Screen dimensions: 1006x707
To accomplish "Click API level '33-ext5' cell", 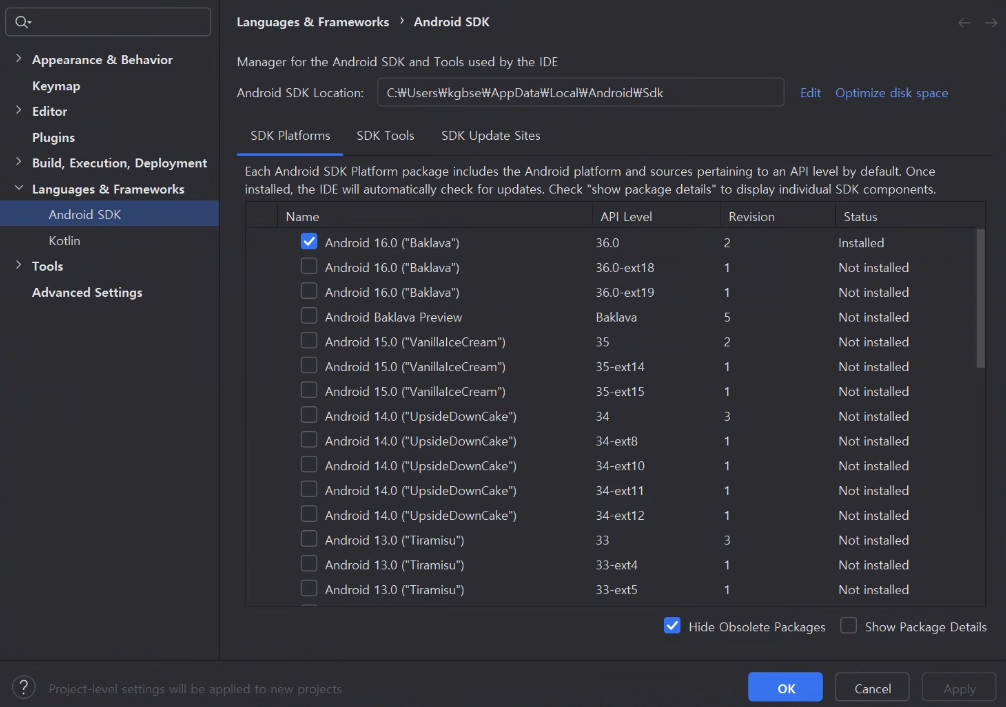I will 617,590.
